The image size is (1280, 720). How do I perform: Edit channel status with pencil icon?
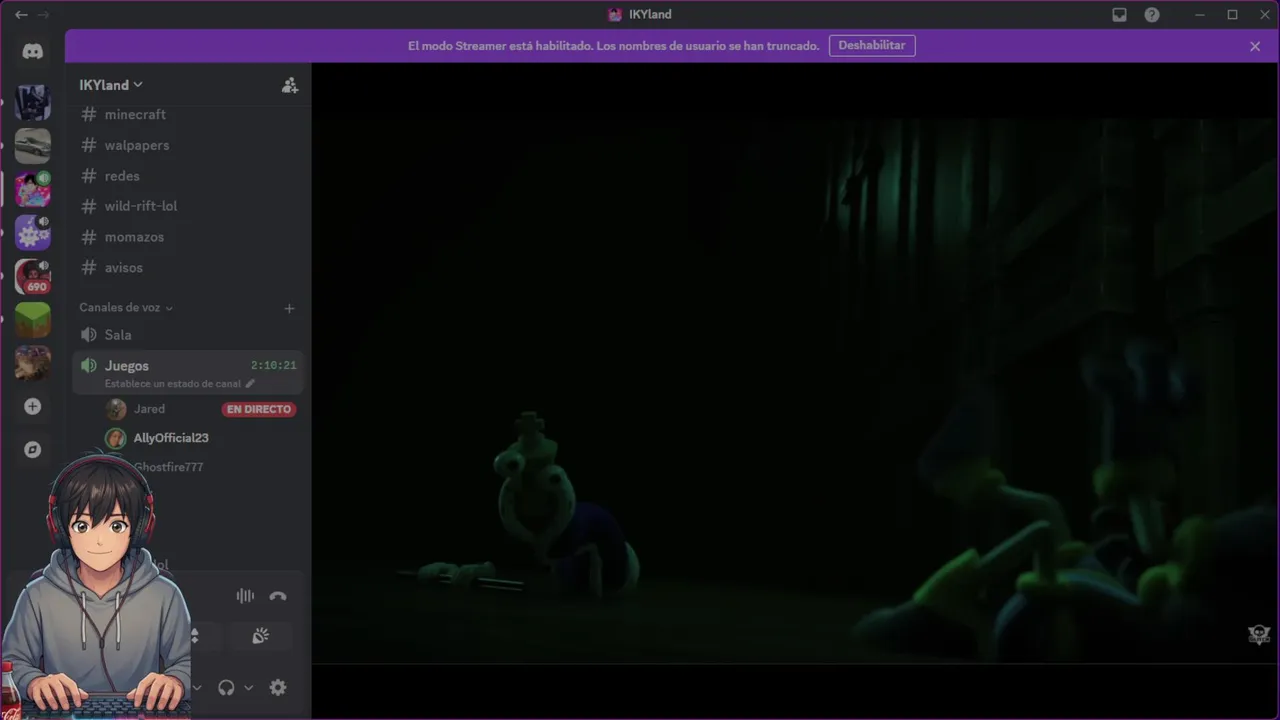point(250,384)
